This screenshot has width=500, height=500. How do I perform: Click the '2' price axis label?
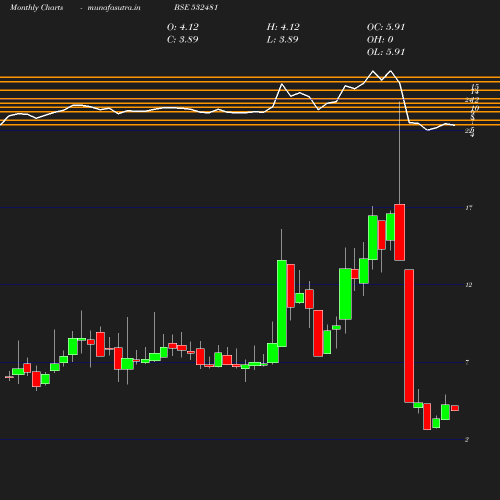pos(467,440)
